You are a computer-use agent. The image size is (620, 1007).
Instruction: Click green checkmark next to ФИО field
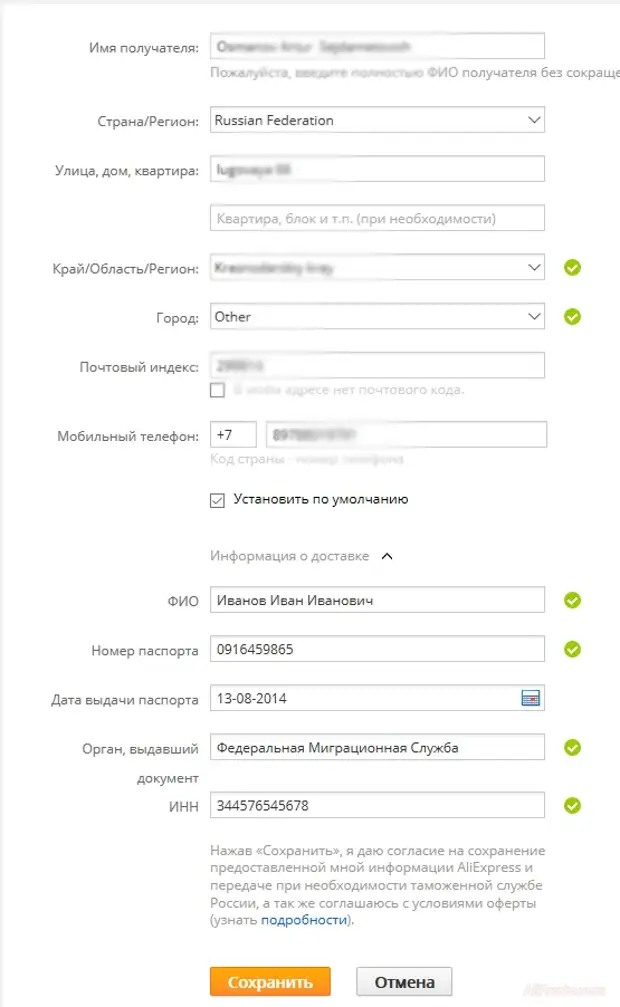click(x=572, y=600)
